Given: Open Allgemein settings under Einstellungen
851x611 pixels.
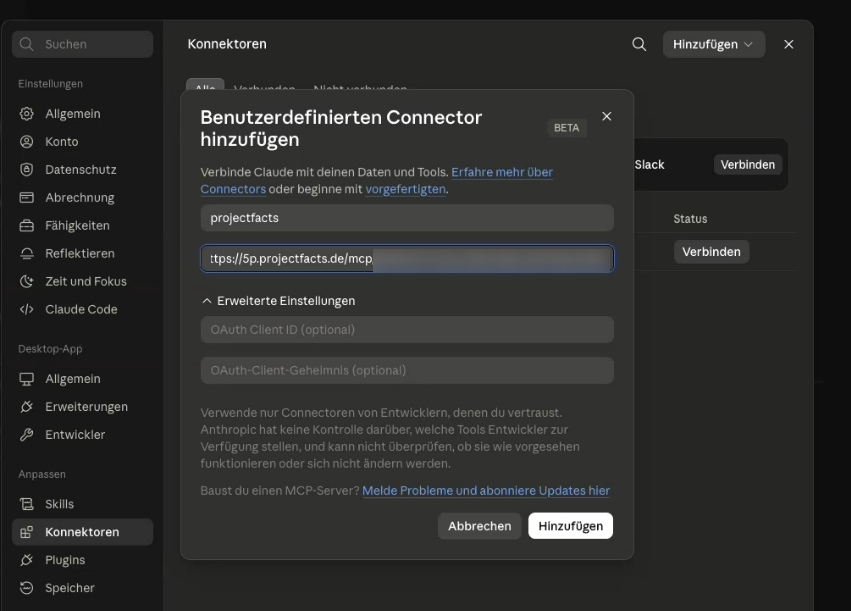Looking at the screenshot, I should [73, 113].
